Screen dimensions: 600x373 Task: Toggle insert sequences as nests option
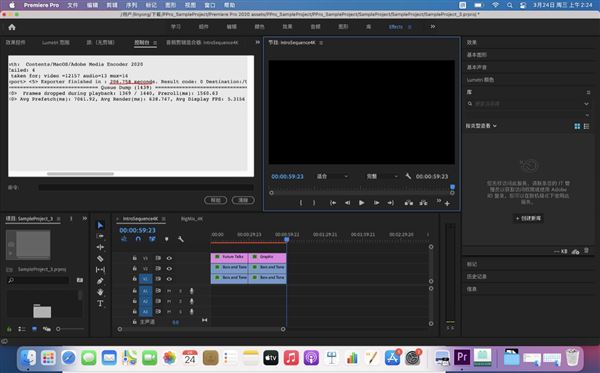pos(124,239)
